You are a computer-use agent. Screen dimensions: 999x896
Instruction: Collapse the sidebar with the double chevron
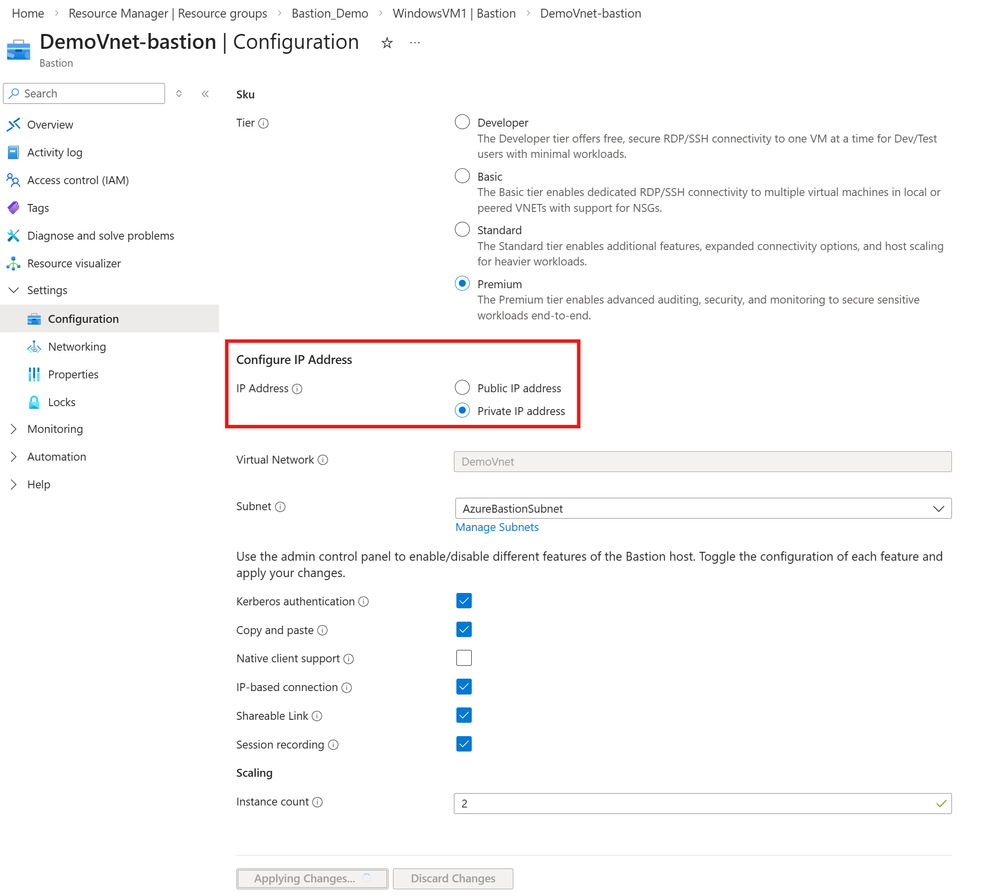205,94
